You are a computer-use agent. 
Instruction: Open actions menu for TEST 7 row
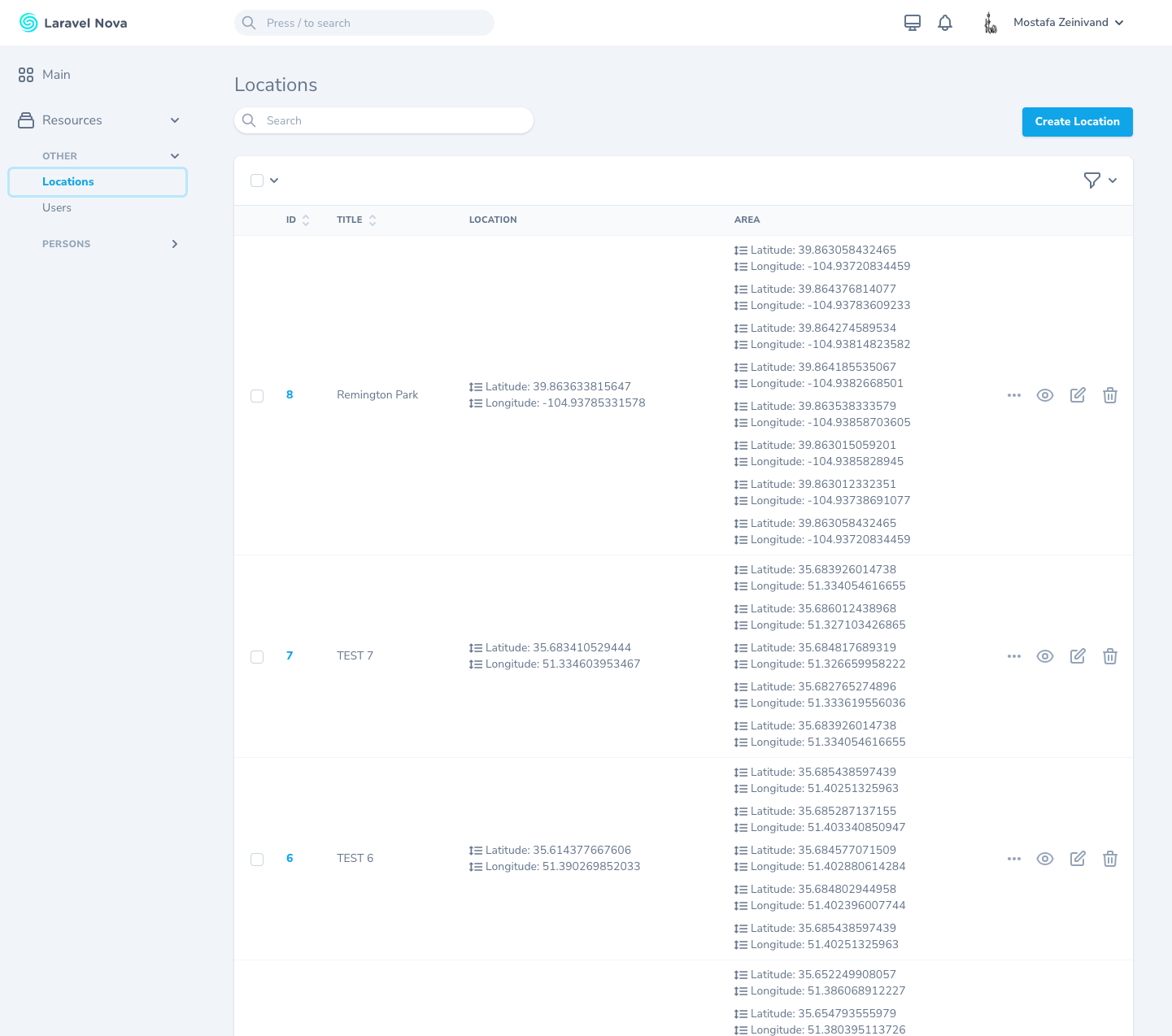click(1013, 656)
